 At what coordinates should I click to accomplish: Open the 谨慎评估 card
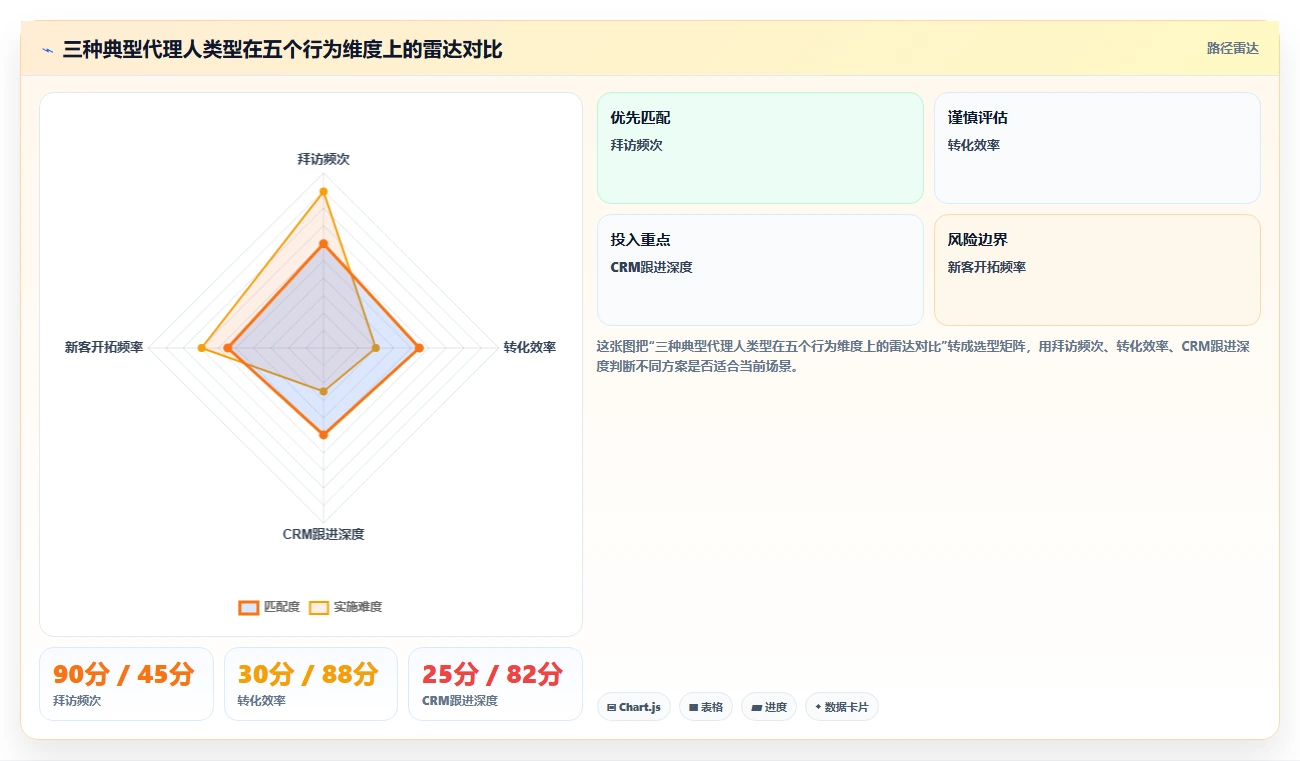coord(1097,148)
